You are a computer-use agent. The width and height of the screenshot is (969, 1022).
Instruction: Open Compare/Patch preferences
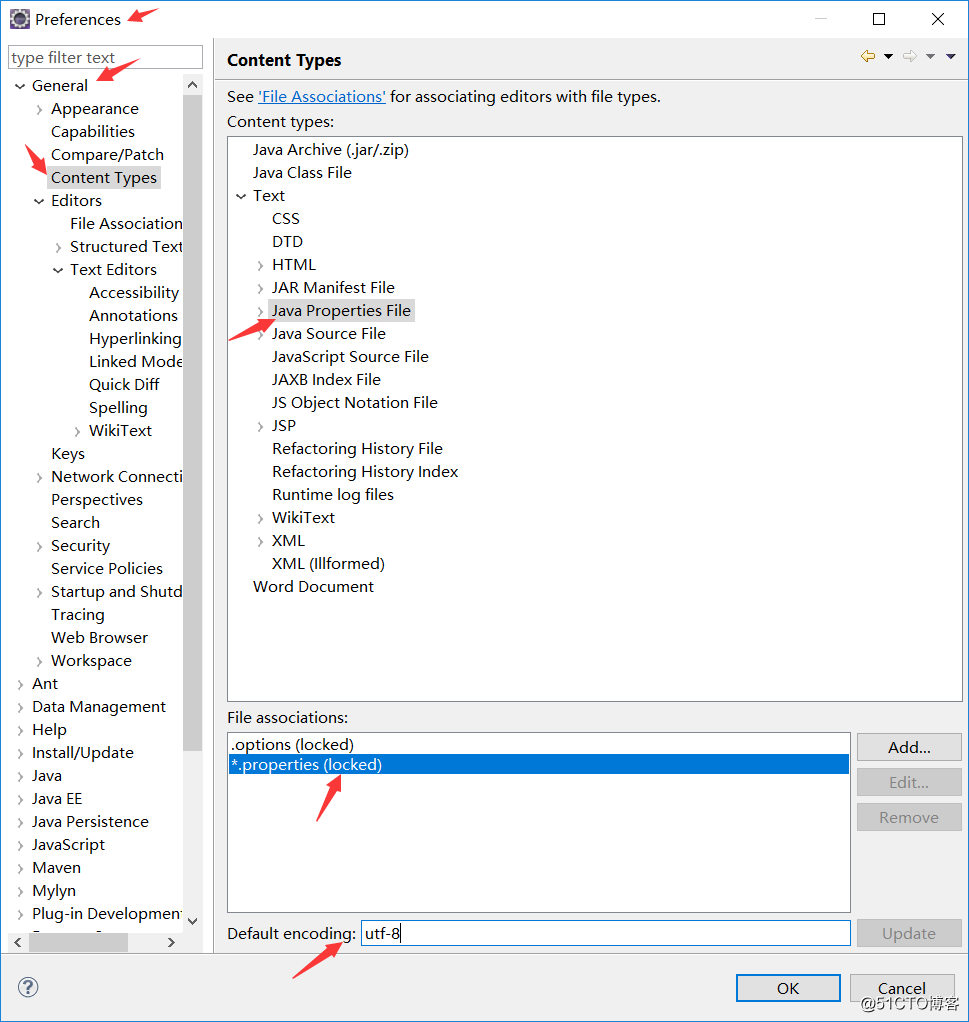(x=107, y=154)
